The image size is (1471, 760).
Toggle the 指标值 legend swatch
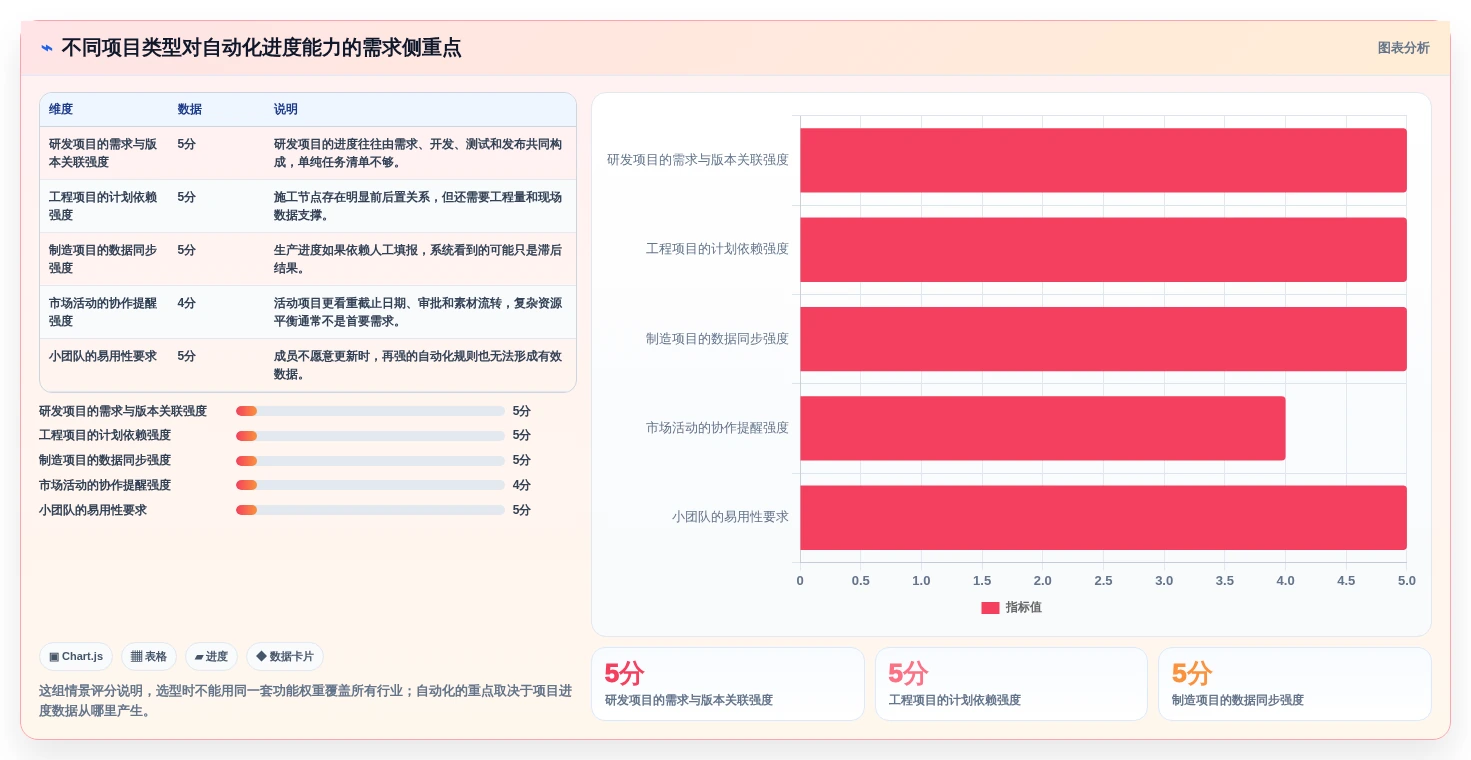[x=990, y=608]
